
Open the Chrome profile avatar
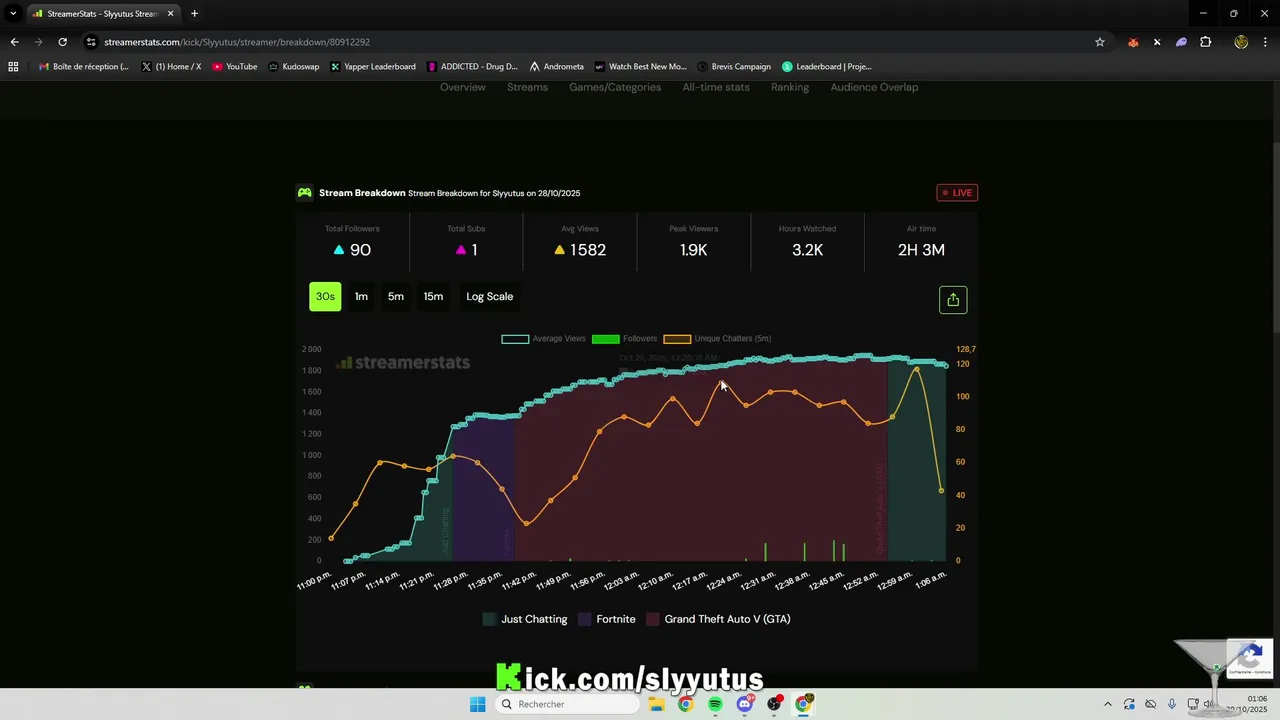[x=1241, y=42]
